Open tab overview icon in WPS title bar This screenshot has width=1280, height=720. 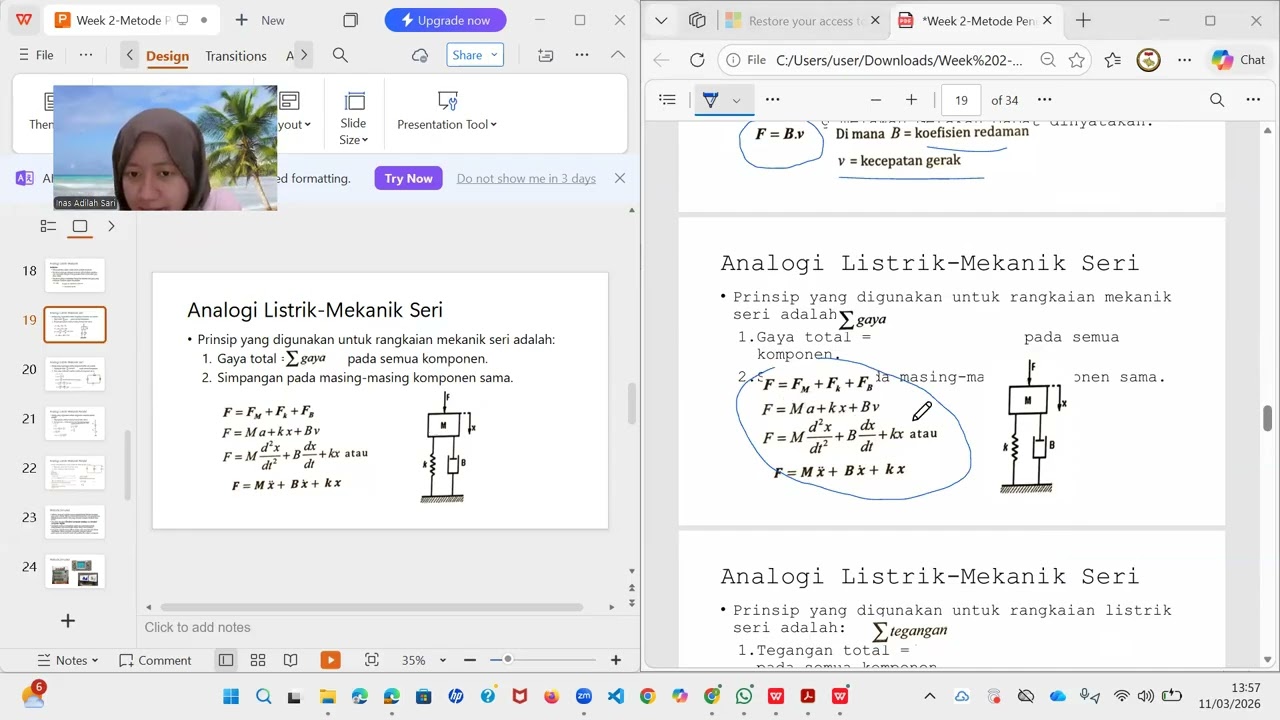tap(350, 20)
